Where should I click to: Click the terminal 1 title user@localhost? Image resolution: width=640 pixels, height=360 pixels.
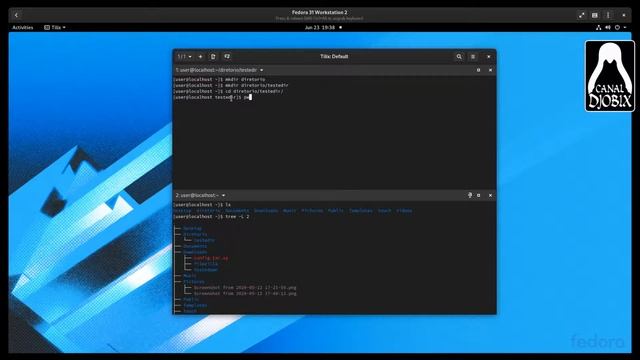[x=216, y=70]
